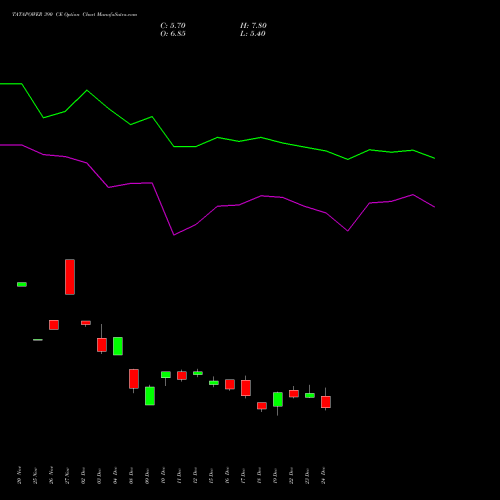Click the 10 Dec date label
This screenshot has height=500, width=500.
(x=163, y=475)
